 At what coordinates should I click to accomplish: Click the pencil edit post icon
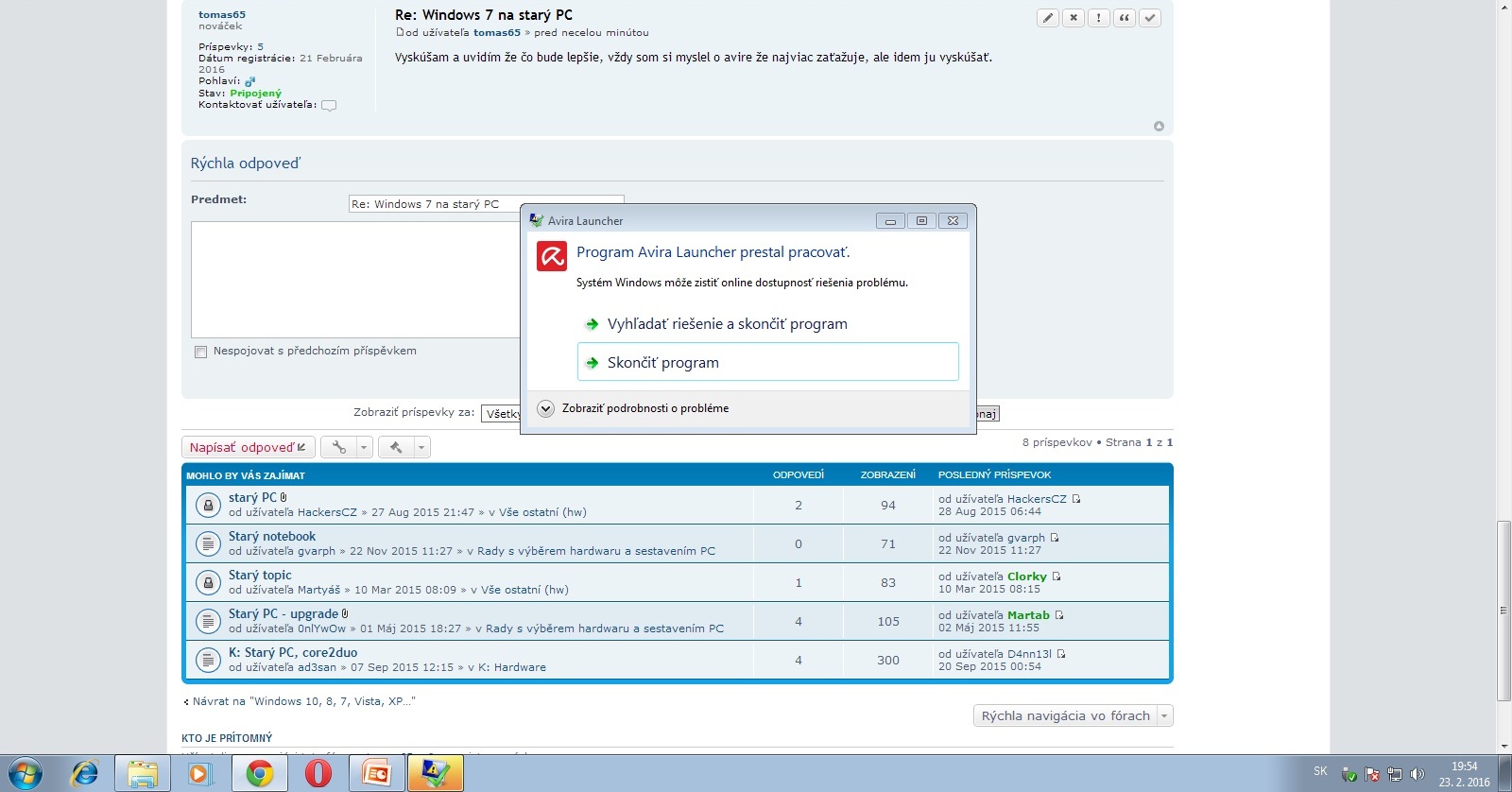point(1048,18)
